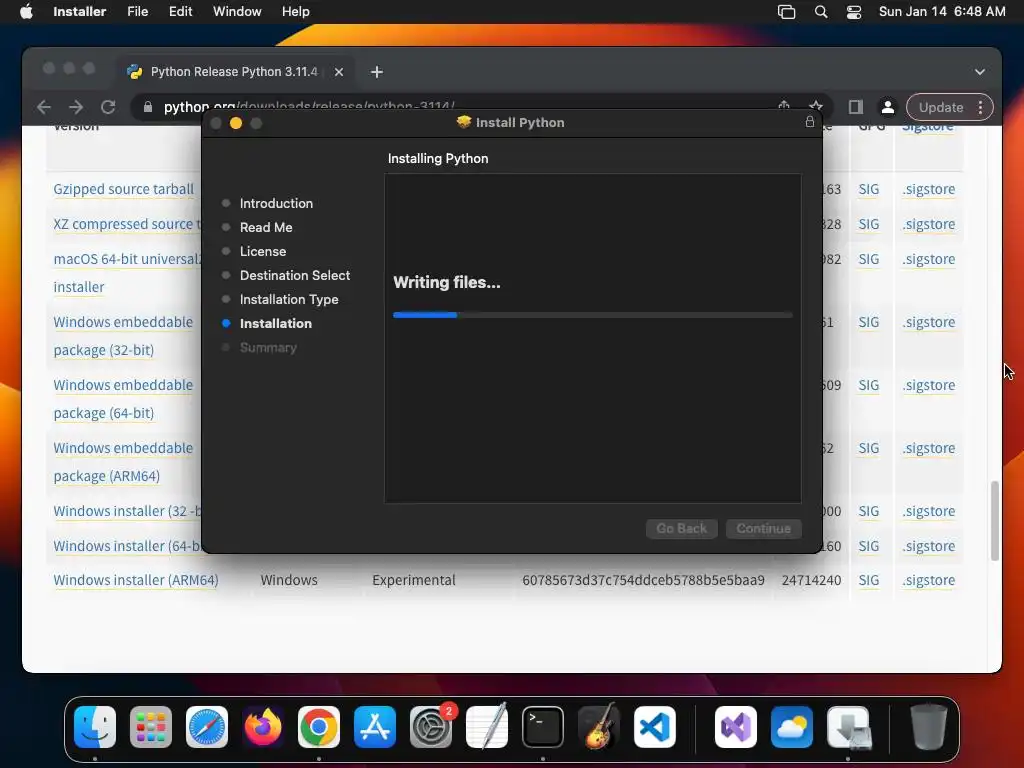
Task: Open Windows installer (ARM64) link
Action: pos(136,580)
